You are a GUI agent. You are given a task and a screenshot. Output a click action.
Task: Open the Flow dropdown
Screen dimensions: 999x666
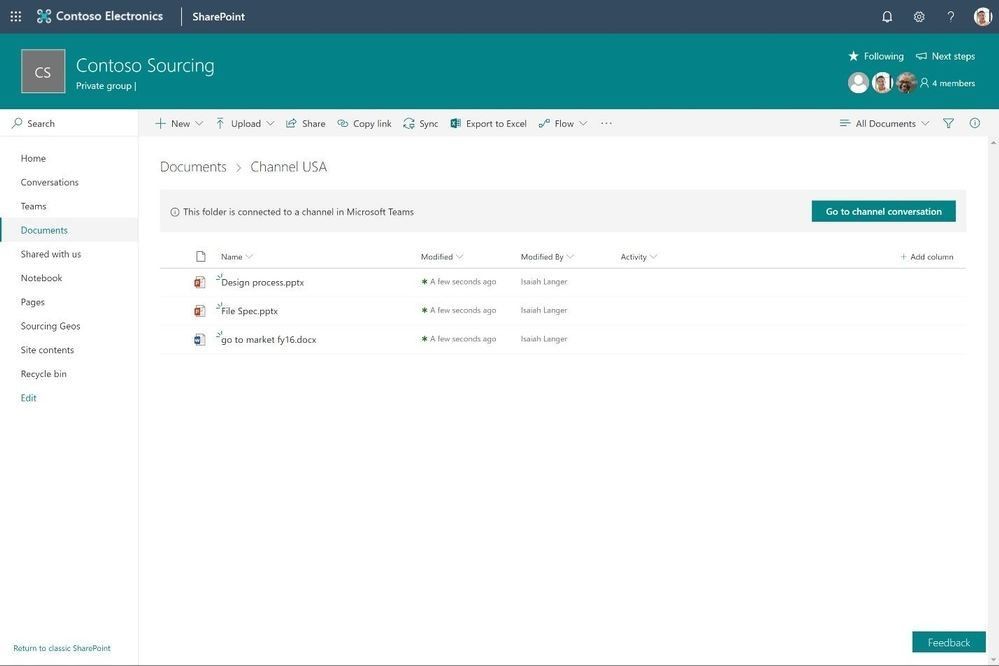563,124
